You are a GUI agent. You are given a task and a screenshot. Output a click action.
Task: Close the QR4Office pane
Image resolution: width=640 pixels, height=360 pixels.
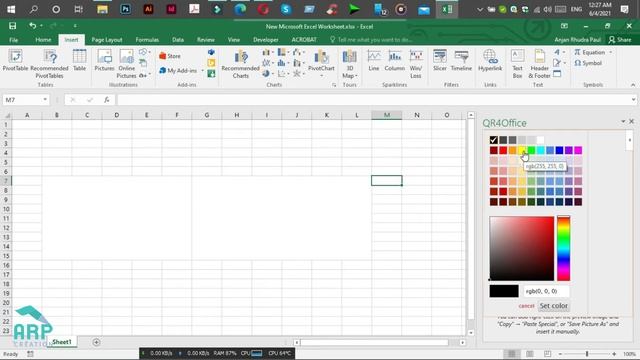pos(631,121)
